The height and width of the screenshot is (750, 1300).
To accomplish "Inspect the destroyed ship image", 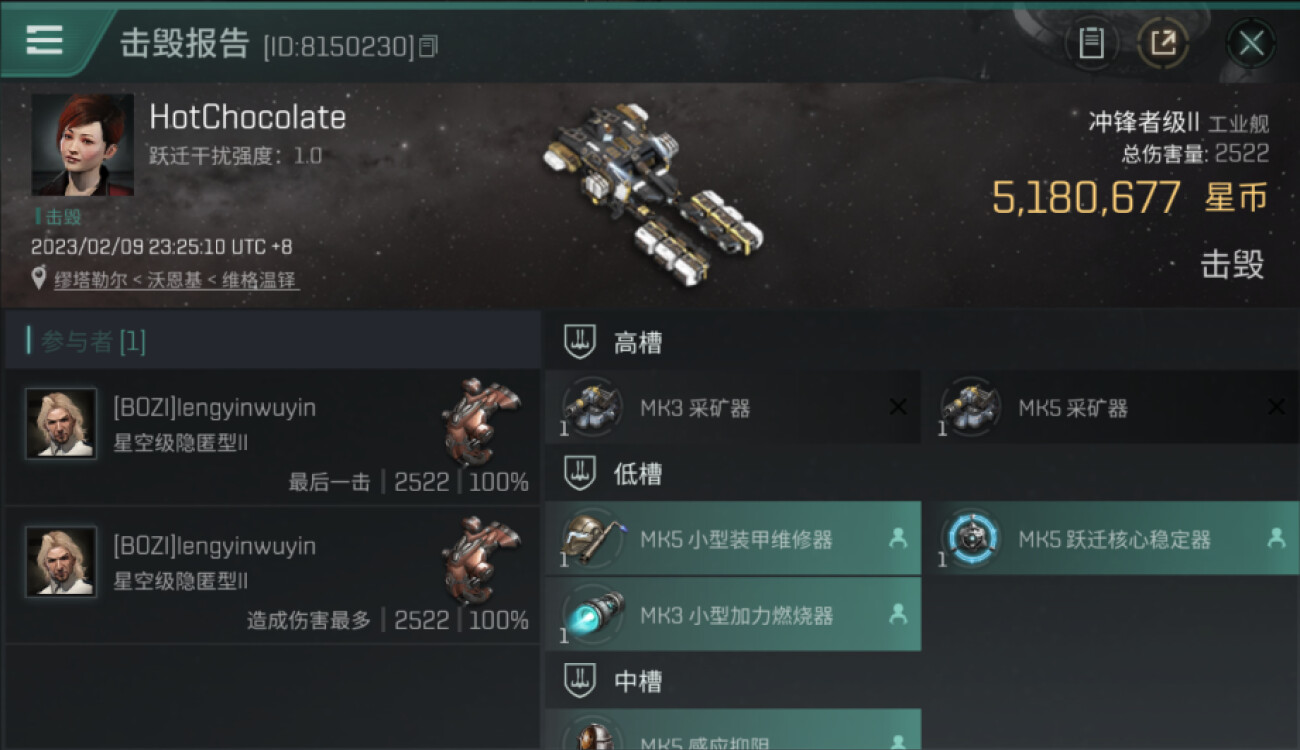I will 654,190.
